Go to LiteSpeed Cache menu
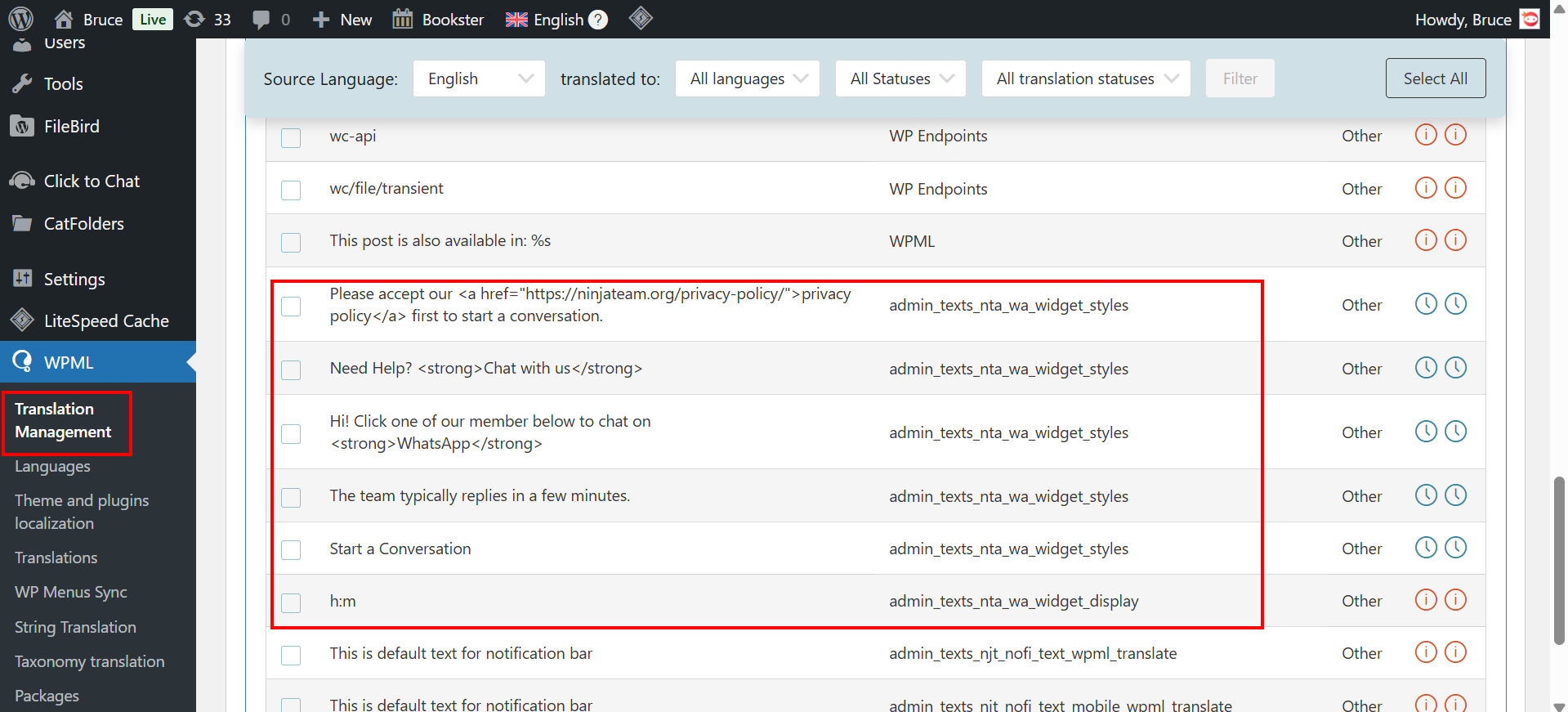The image size is (1568, 712). [106, 321]
